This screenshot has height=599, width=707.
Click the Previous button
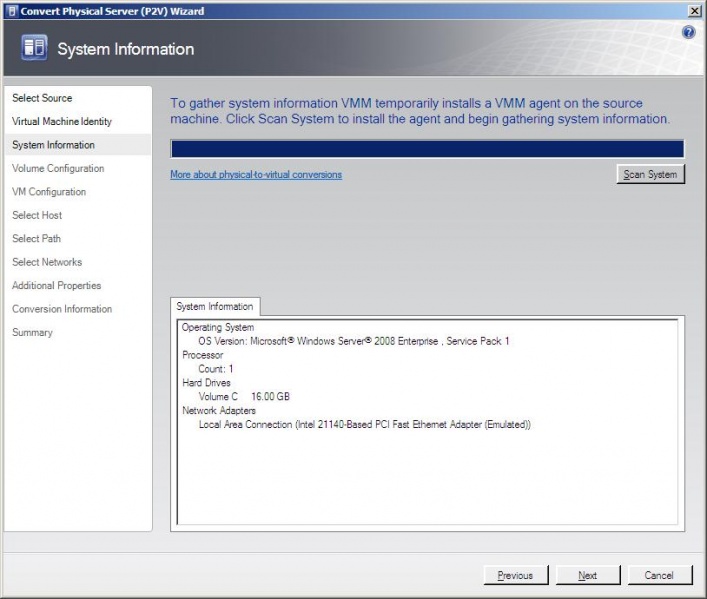[x=515, y=575]
